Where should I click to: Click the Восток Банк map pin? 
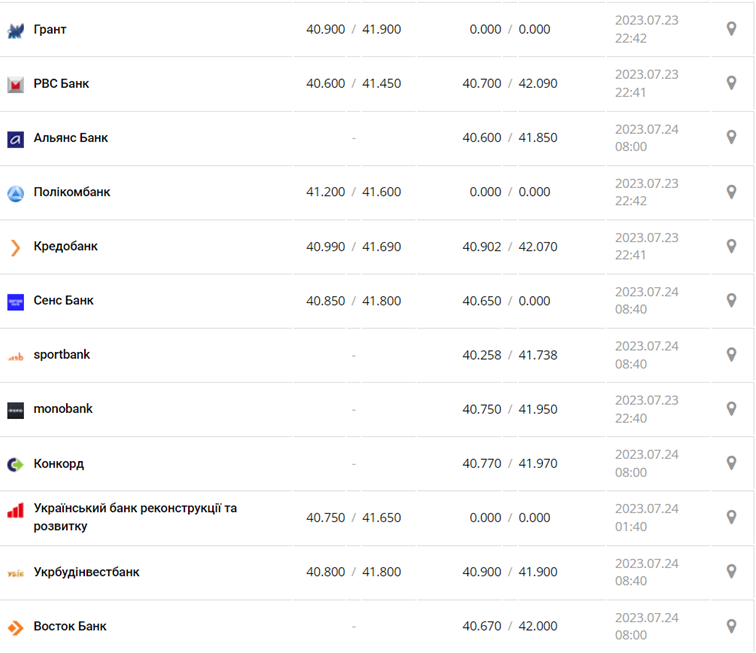click(731, 626)
